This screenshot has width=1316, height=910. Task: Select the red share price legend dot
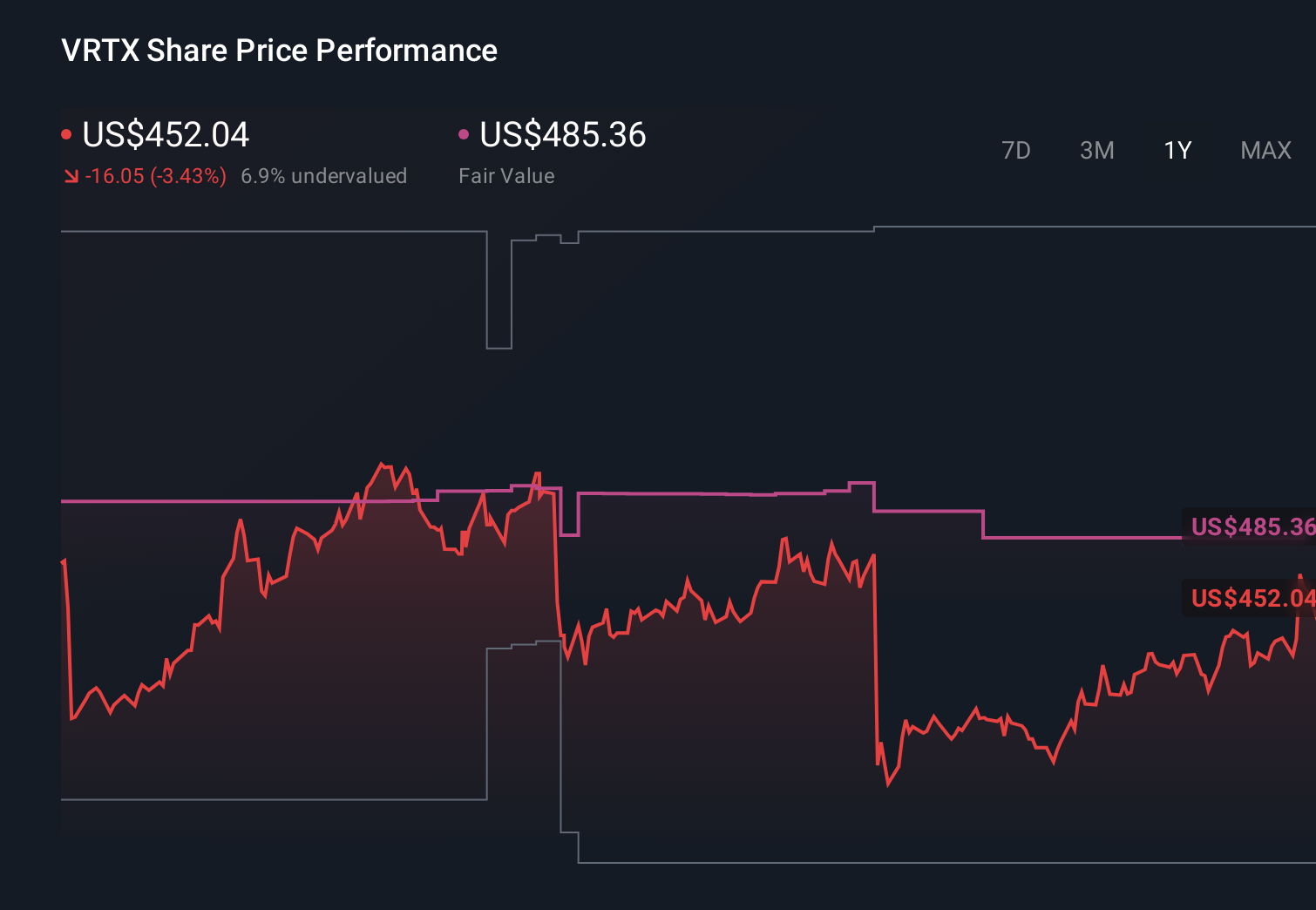point(67,132)
